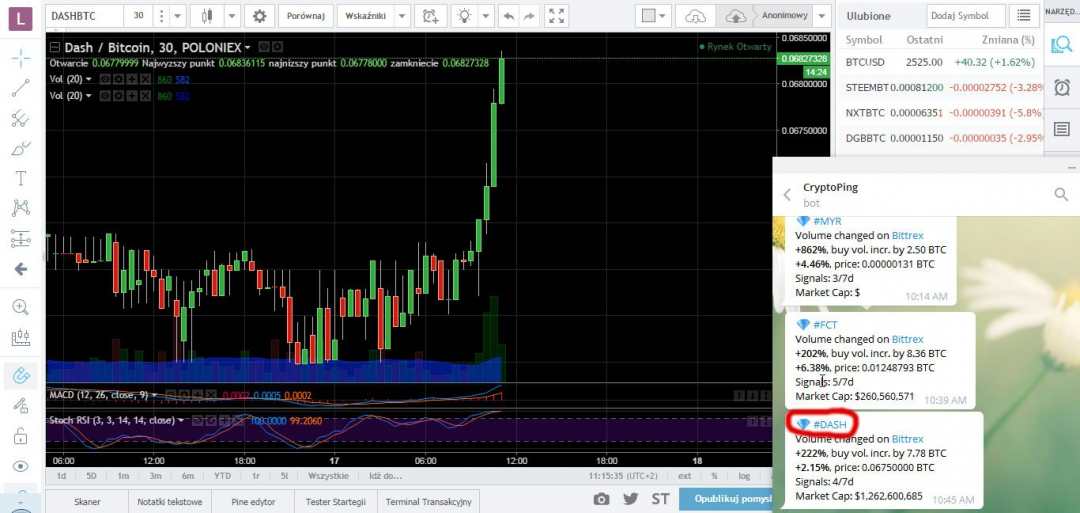Viewport: 1080px width, 513px height.
Task: Click the Dodaj Symbol input field
Action: (963, 16)
